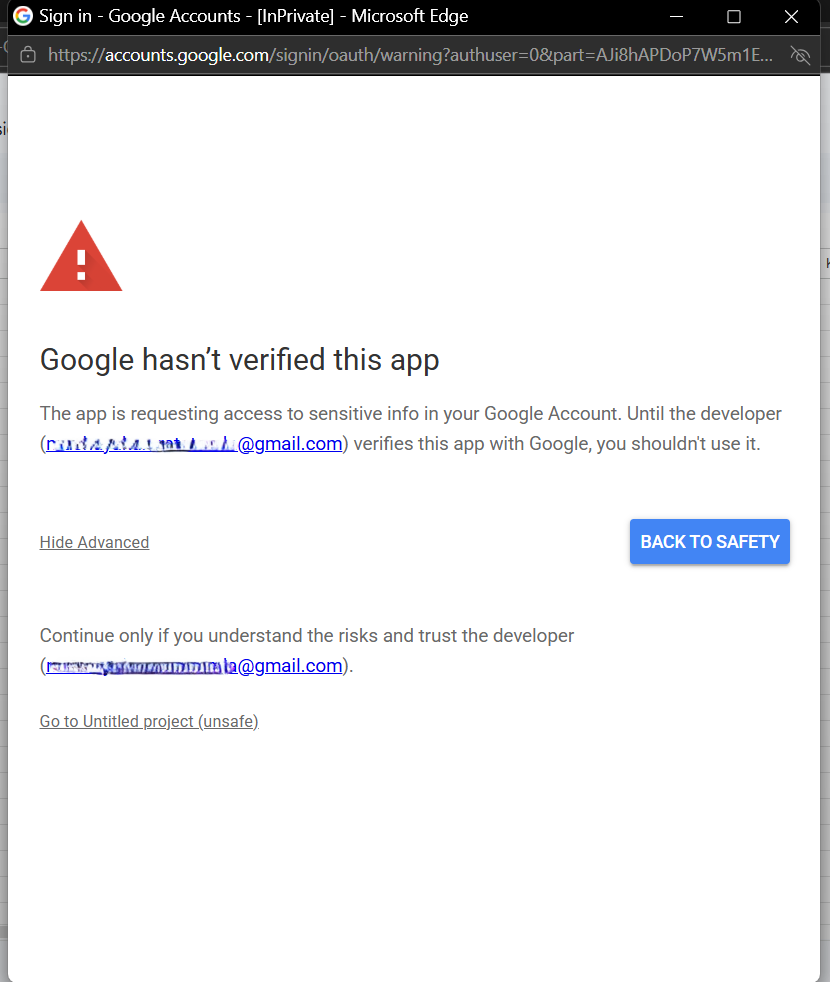Screen dimensions: 830x982
Task: Close the Google sign-in popup window
Action: [791, 17]
